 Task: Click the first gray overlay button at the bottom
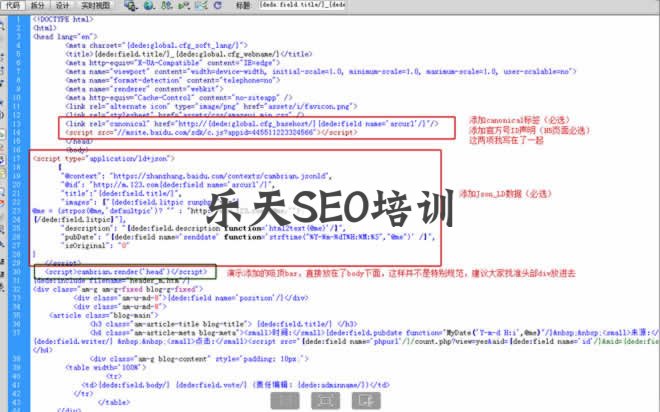coord(285,401)
